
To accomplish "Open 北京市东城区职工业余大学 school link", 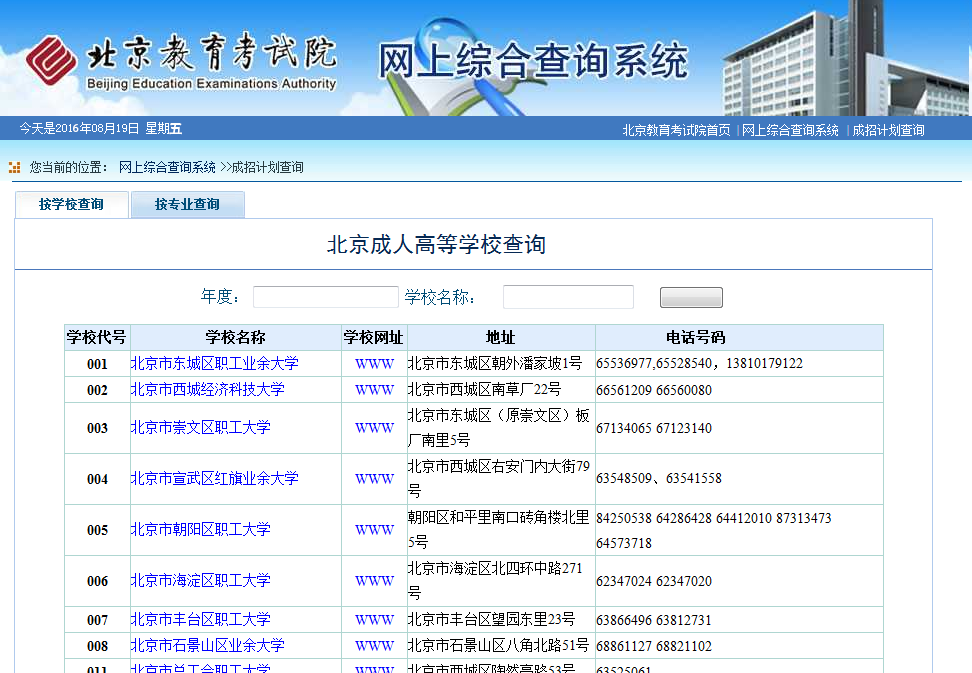I will tap(214, 363).
